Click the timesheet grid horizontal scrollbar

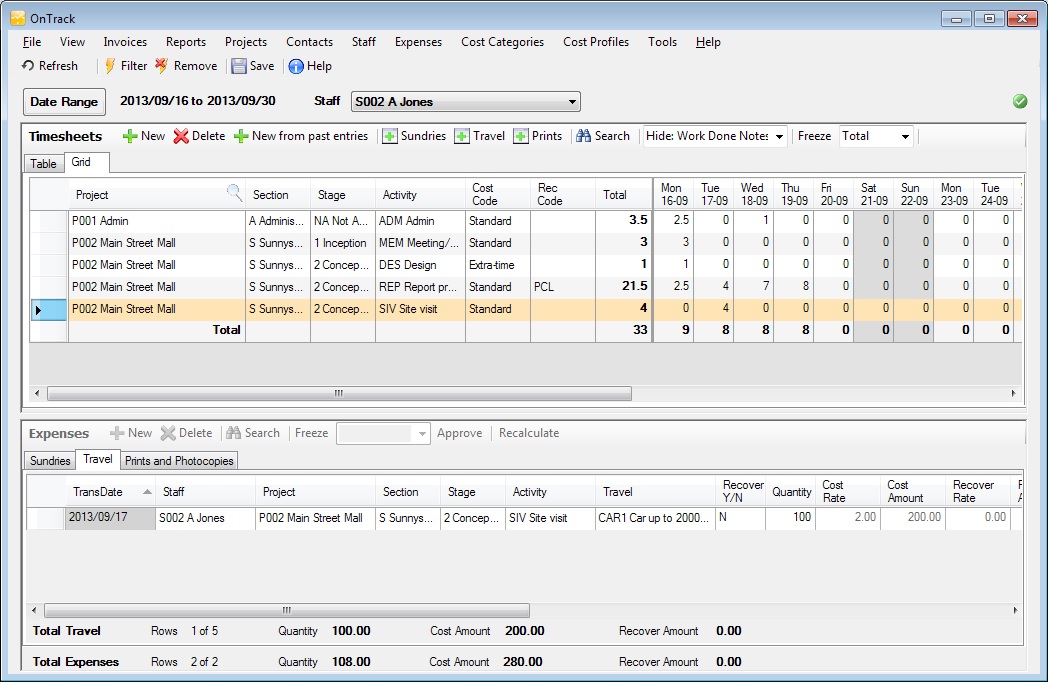coord(339,394)
